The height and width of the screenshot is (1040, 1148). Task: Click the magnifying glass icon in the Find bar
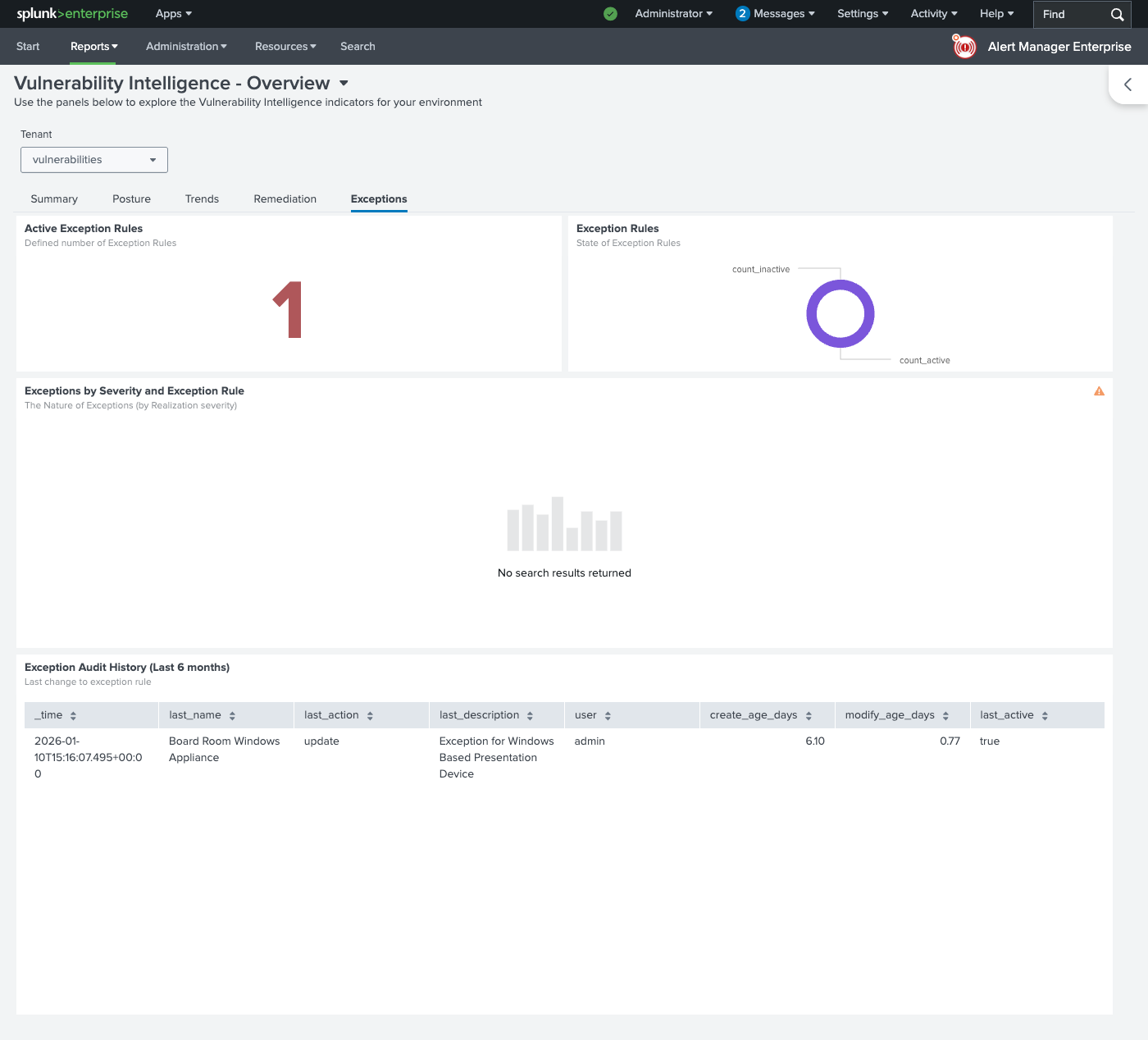coord(1116,14)
